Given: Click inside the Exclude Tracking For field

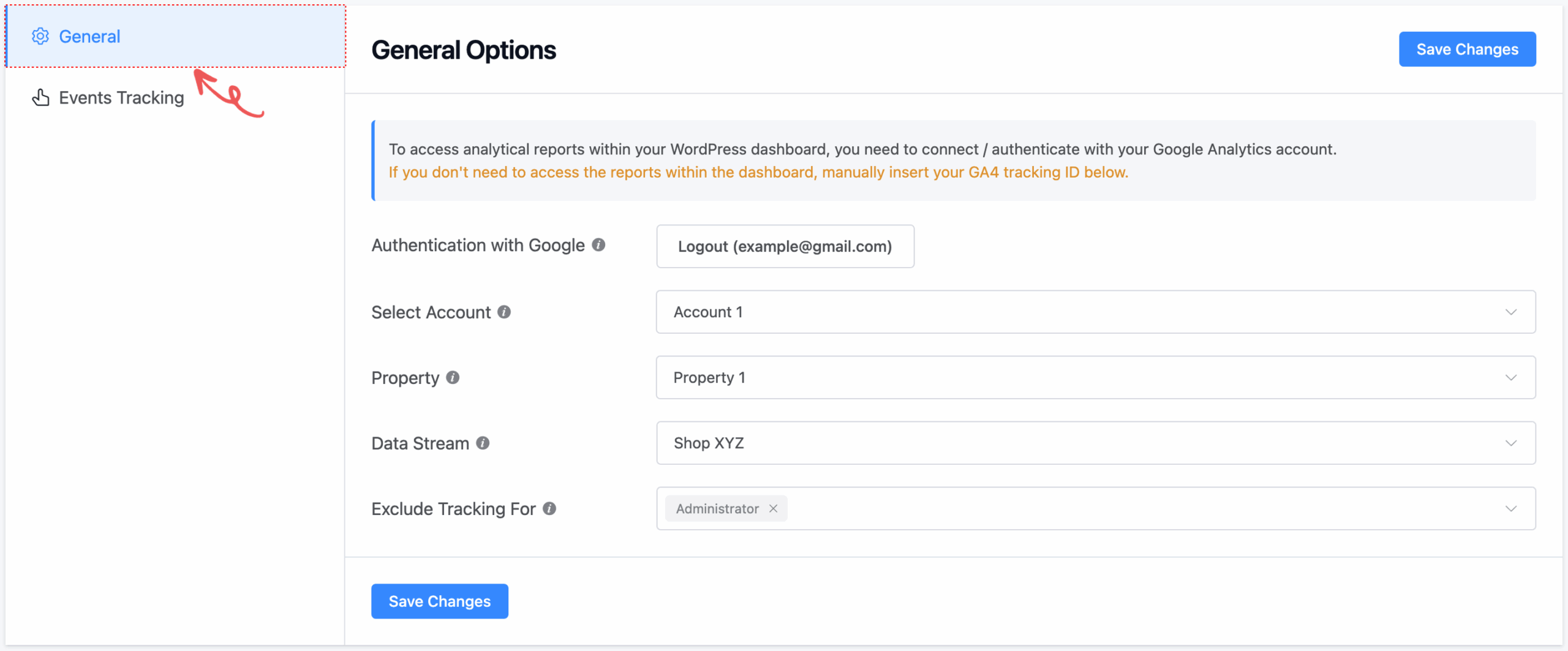Looking at the screenshot, I should coord(1102,508).
